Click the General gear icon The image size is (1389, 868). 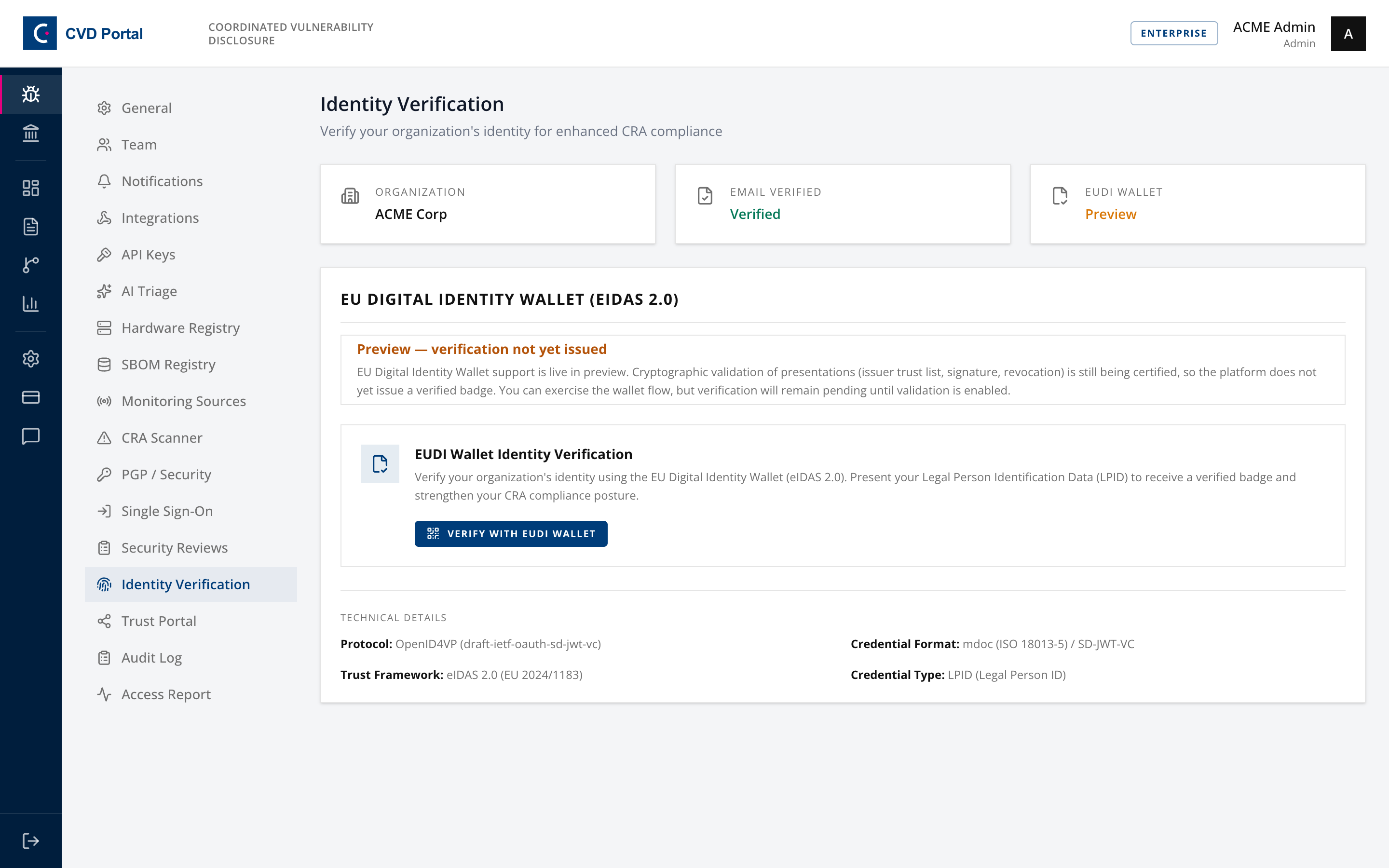click(x=104, y=108)
